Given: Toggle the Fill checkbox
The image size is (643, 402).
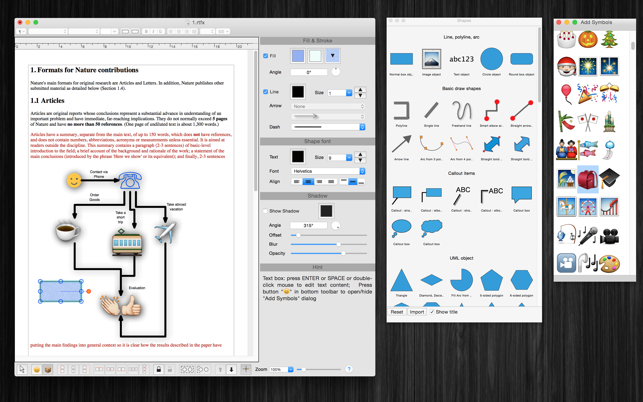Looking at the screenshot, I should (265, 56).
